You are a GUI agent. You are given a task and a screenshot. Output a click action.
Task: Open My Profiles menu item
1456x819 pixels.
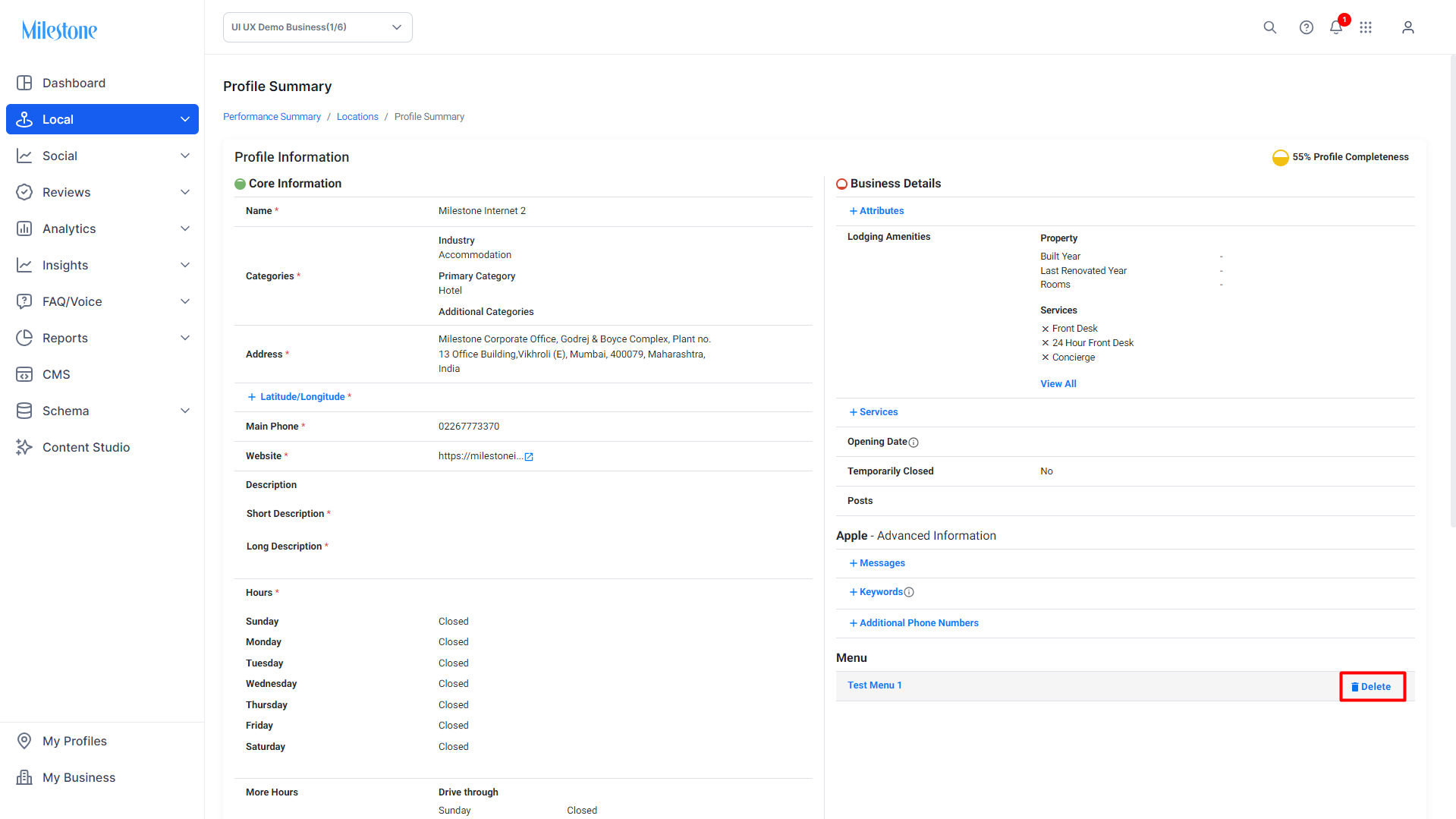(x=102, y=741)
